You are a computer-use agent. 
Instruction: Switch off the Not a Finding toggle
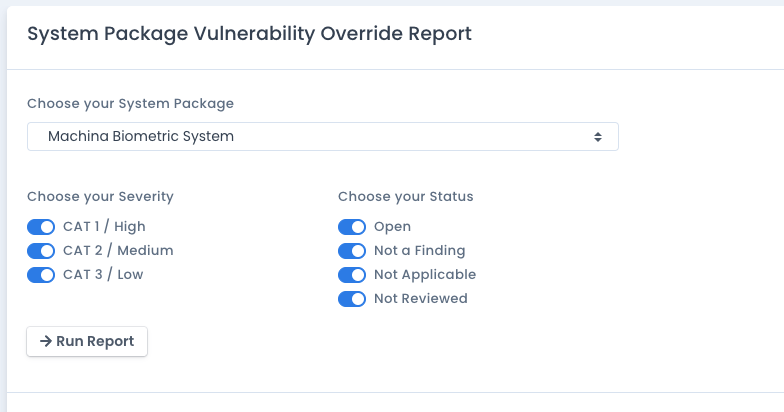coord(352,251)
